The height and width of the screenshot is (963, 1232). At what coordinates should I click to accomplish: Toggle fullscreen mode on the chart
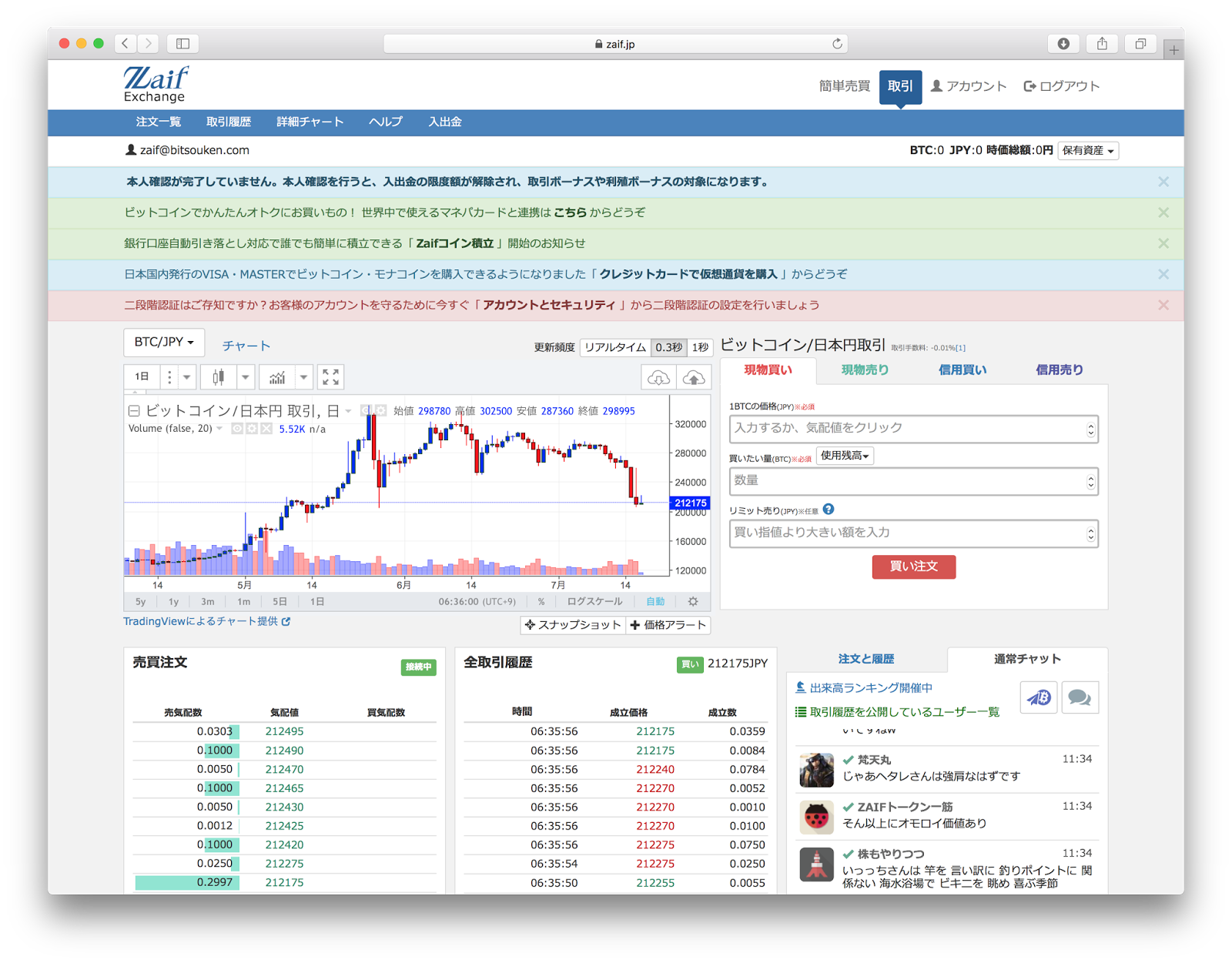click(330, 377)
